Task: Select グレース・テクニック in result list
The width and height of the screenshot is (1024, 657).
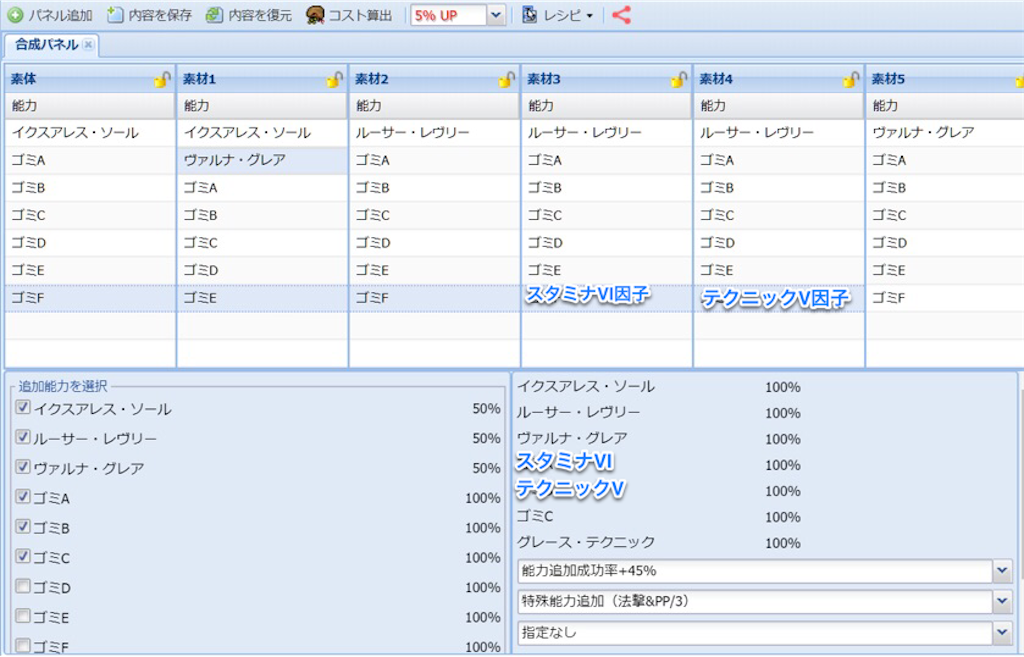Action: pos(585,542)
